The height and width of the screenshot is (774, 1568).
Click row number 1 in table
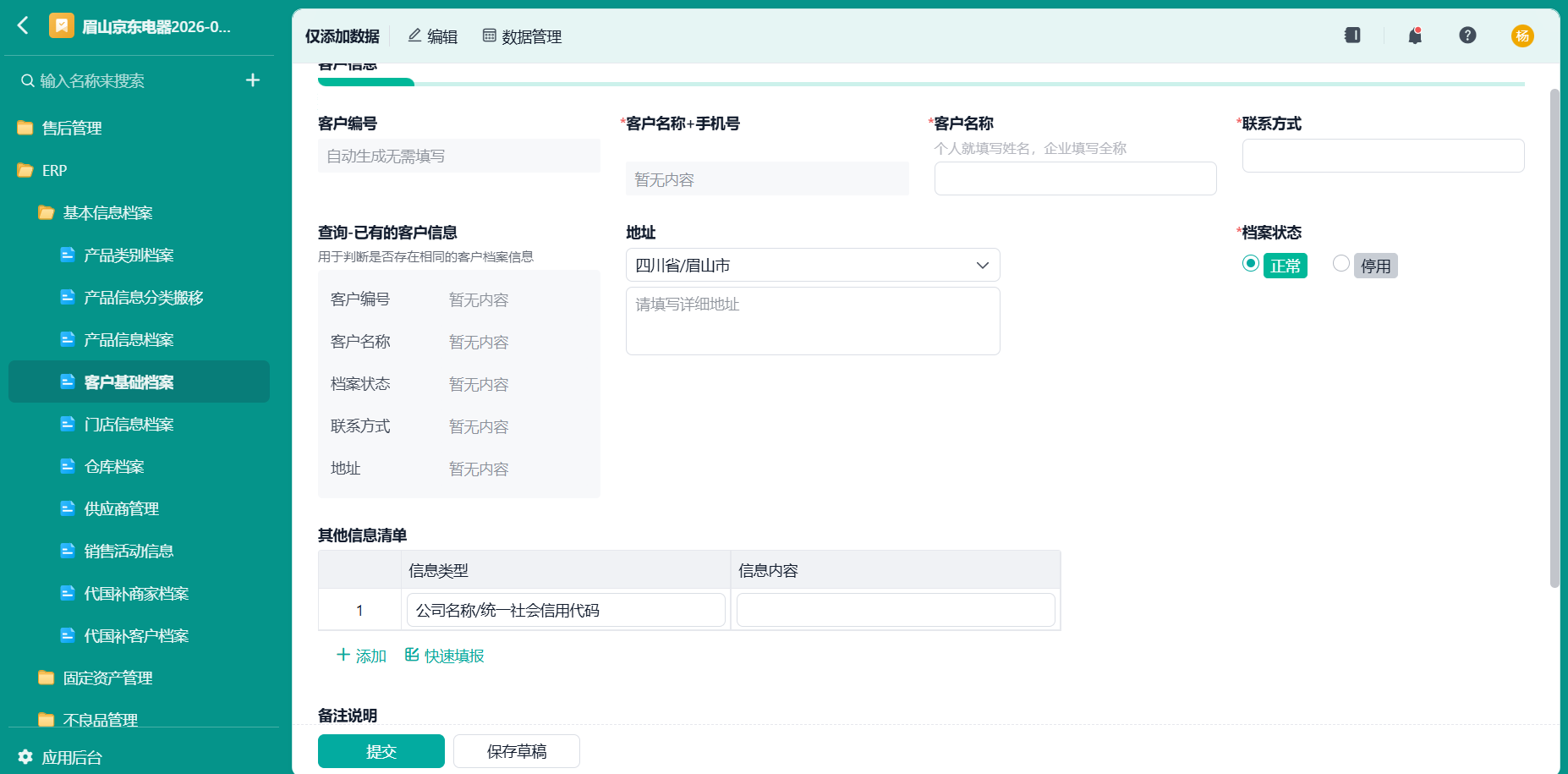click(x=359, y=610)
